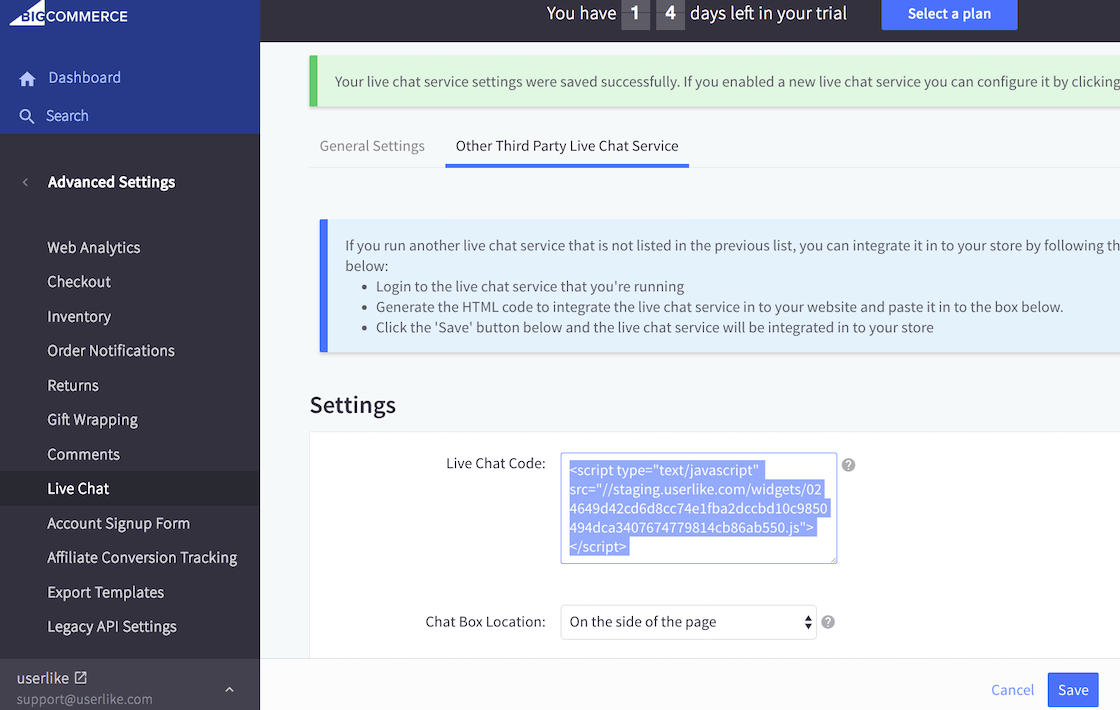Image resolution: width=1120 pixels, height=710 pixels.
Task: Click inside the Live Chat Code textarea
Action: click(698, 508)
